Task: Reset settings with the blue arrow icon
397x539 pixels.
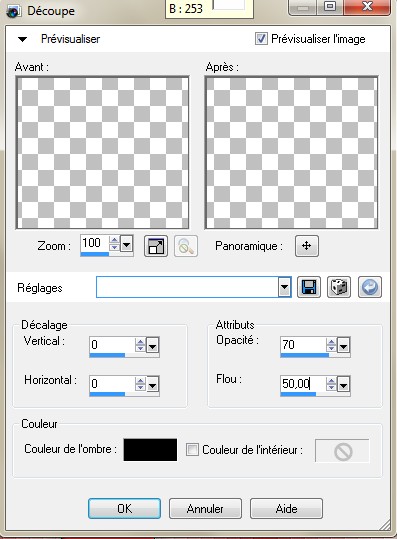Action: [370, 287]
